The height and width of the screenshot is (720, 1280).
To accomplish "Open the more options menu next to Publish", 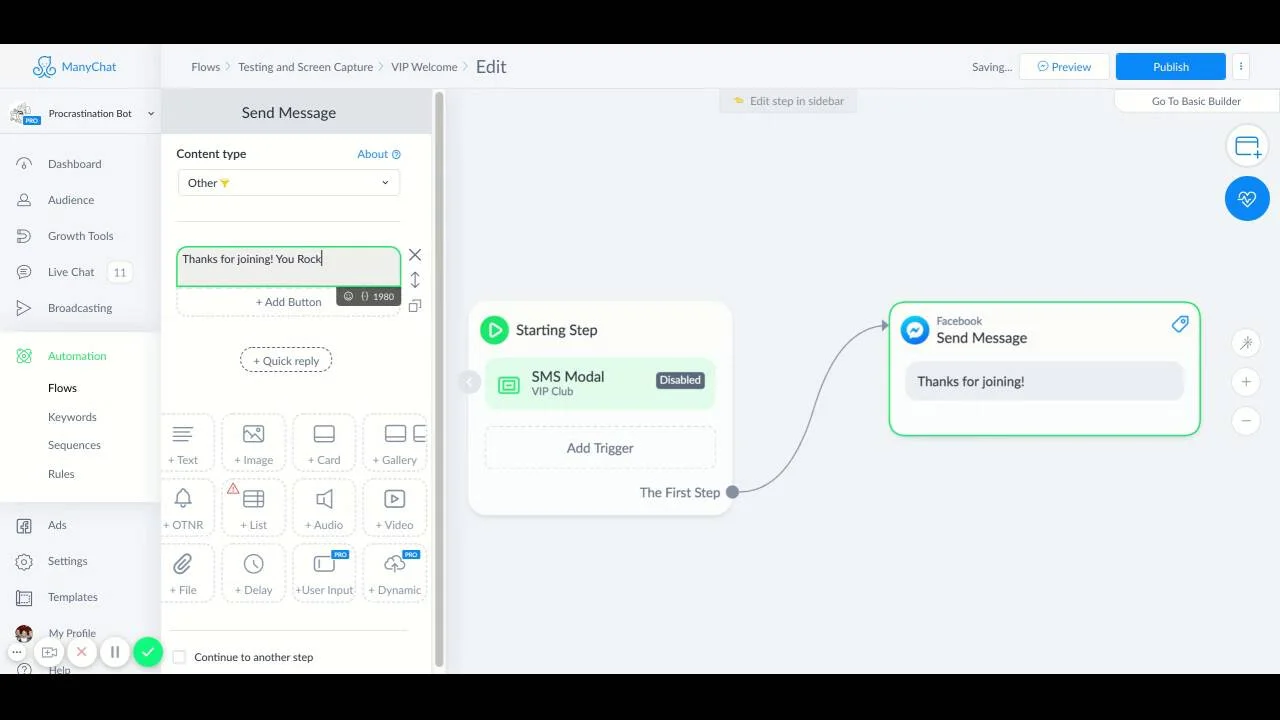I will pos(1241,67).
